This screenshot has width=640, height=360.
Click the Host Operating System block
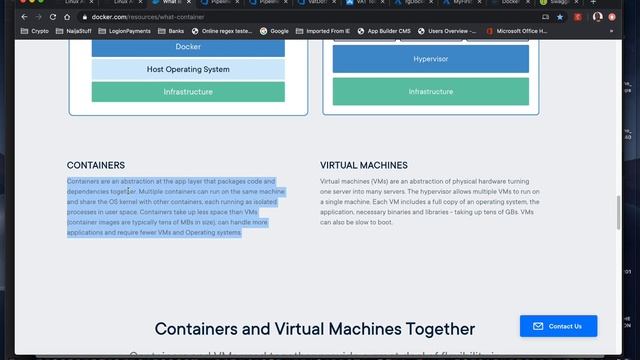click(188, 69)
